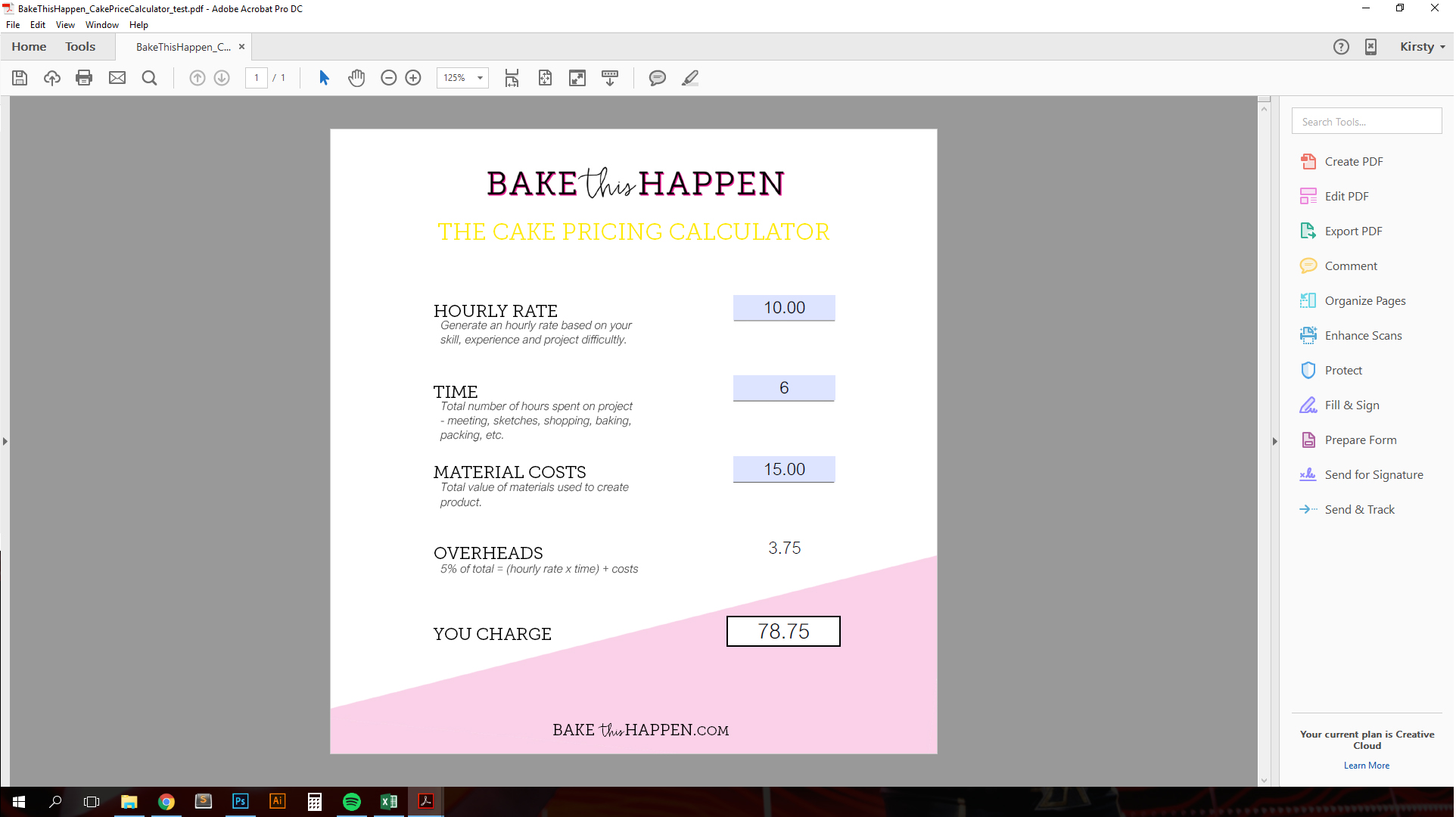
Task: Open the Windows Start menu
Action: coord(18,802)
